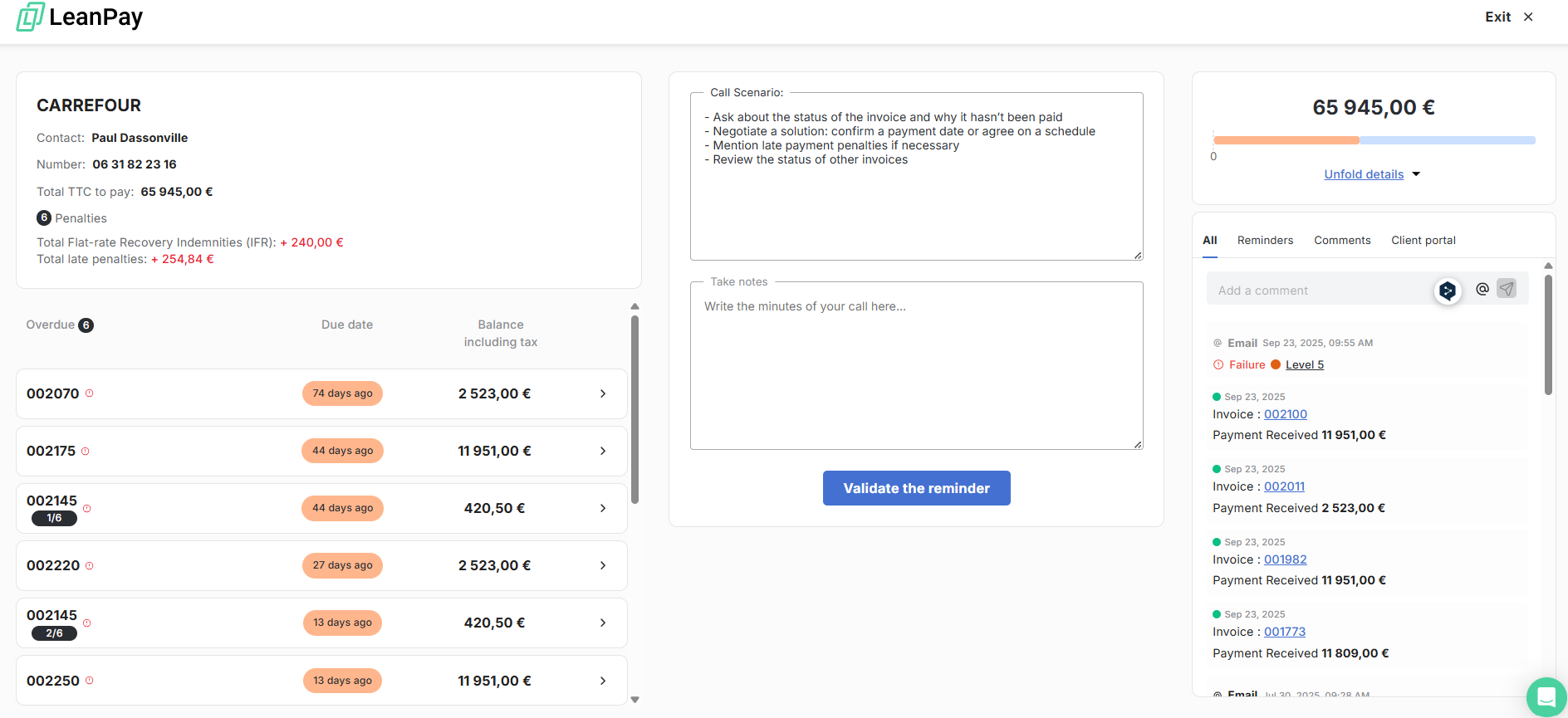Expand invoice 002250 row chevron
The image size is (1568, 718).
pos(603,681)
